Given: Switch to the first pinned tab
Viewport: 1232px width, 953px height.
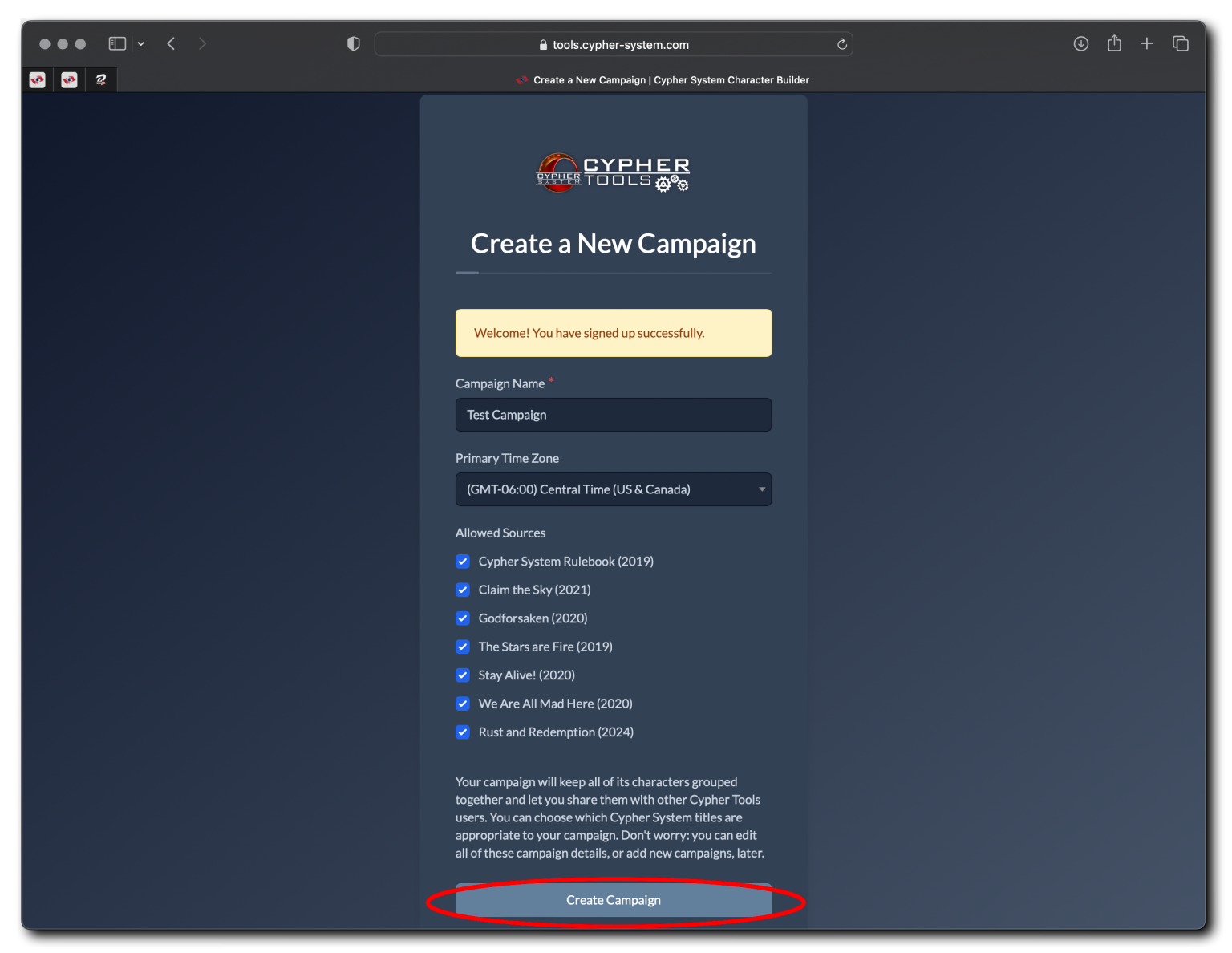Looking at the screenshot, I should click(x=38, y=80).
